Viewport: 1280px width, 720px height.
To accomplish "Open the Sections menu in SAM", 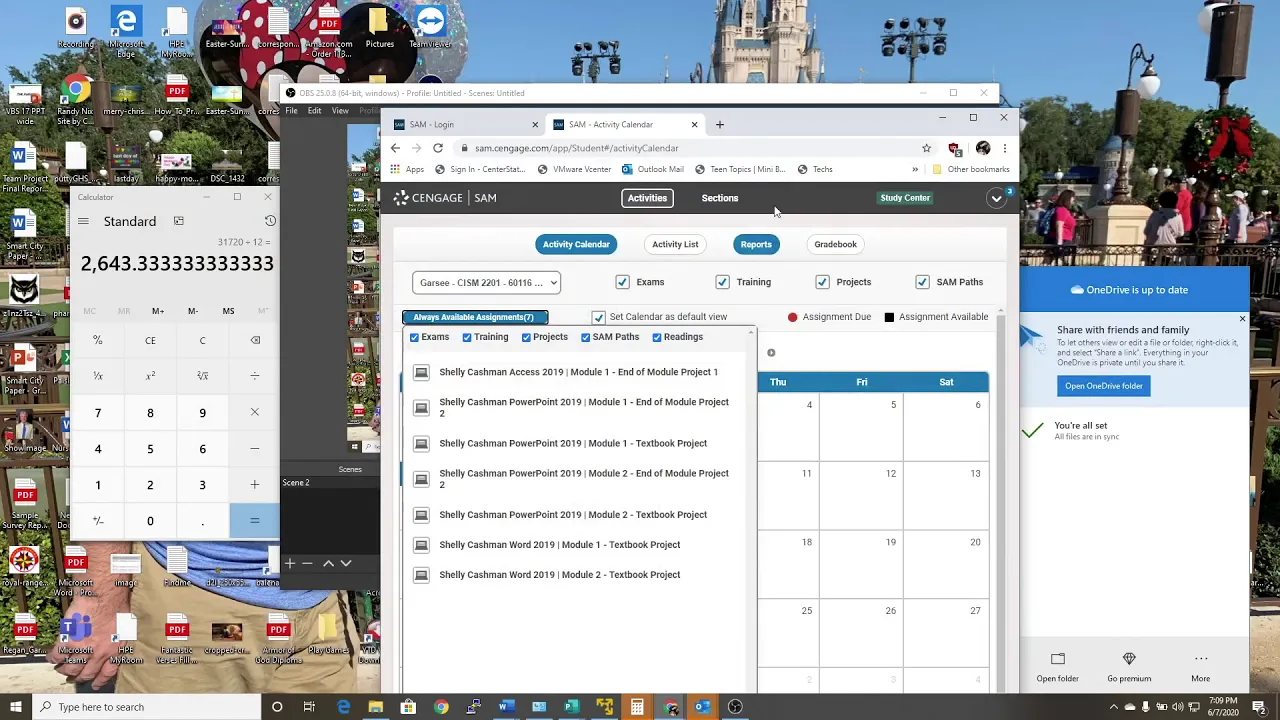I will click(720, 198).
